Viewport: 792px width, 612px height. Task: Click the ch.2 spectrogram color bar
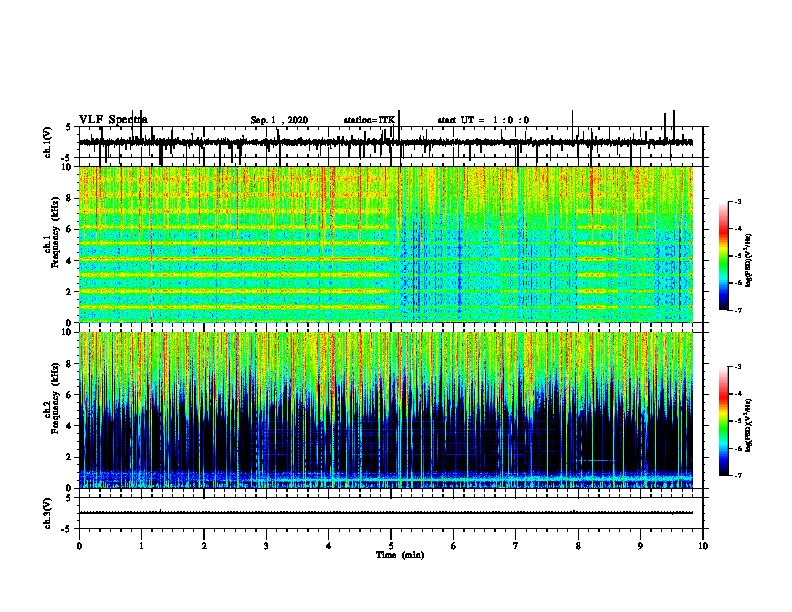click(723, 421)
